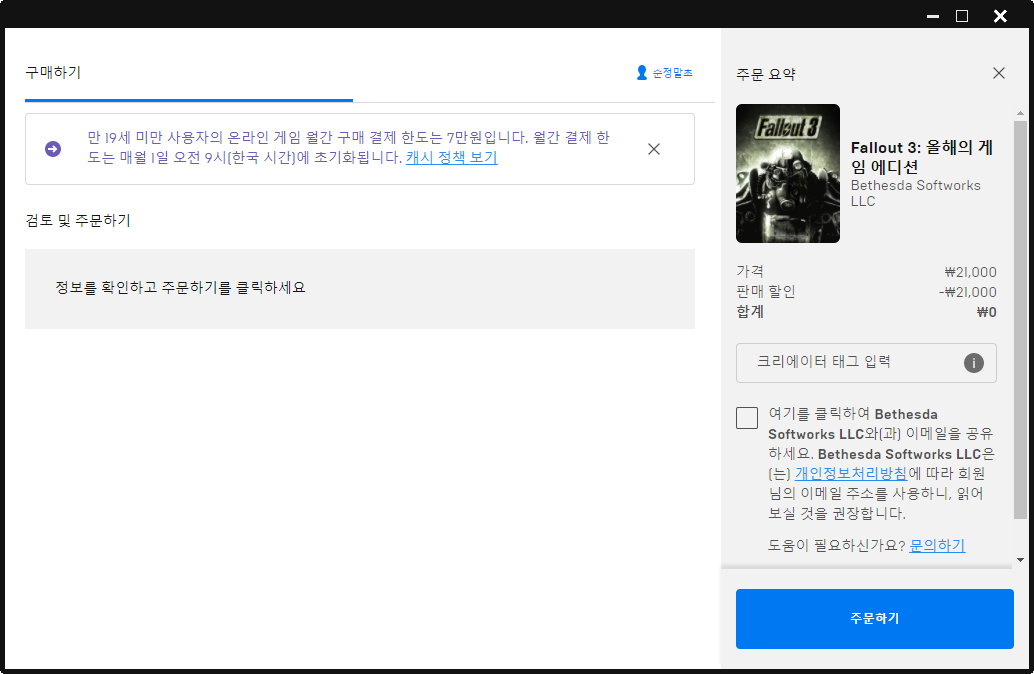Open the 캐시 정책 보기 link
The width and height of the screenshot is (1034, 674).
[x=452, y=158]
